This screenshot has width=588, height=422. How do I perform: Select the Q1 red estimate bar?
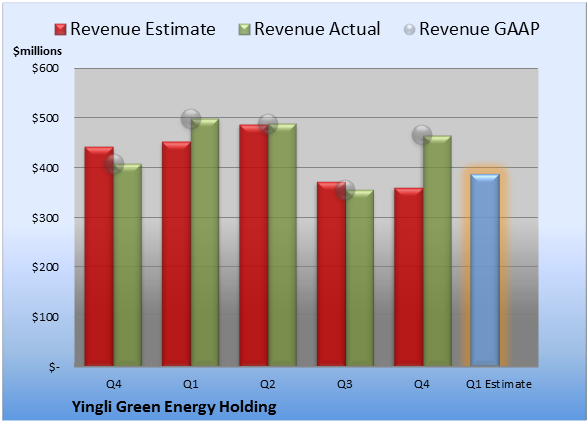[x=177, y=254]
